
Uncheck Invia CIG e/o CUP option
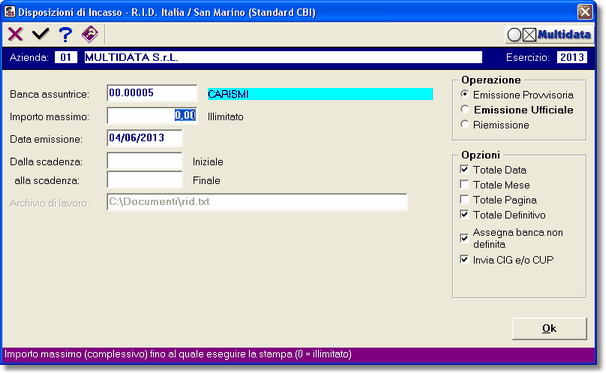tap(464, 259)
